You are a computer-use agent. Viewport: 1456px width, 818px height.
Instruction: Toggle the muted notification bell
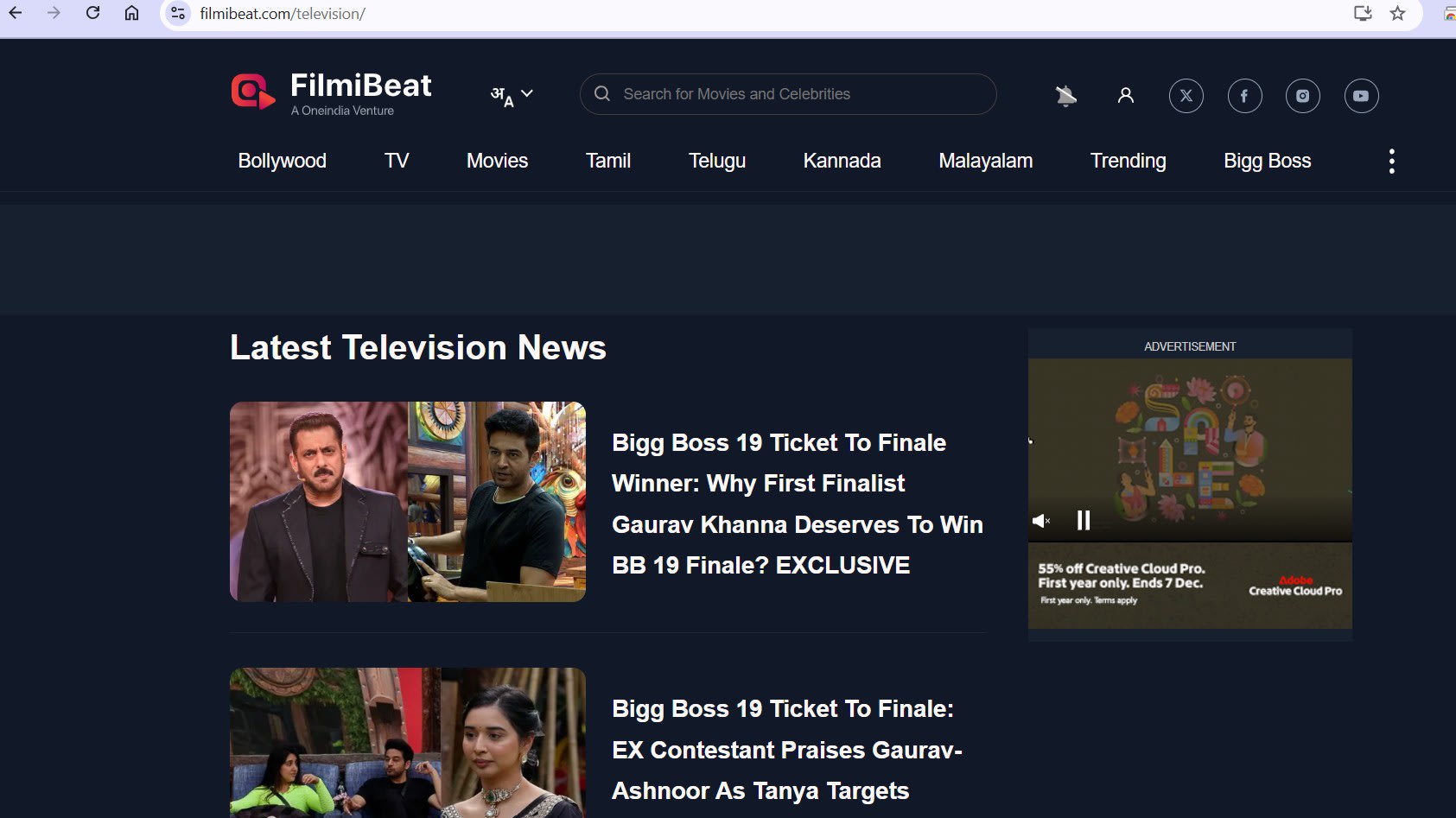(x=1065, y=96)
